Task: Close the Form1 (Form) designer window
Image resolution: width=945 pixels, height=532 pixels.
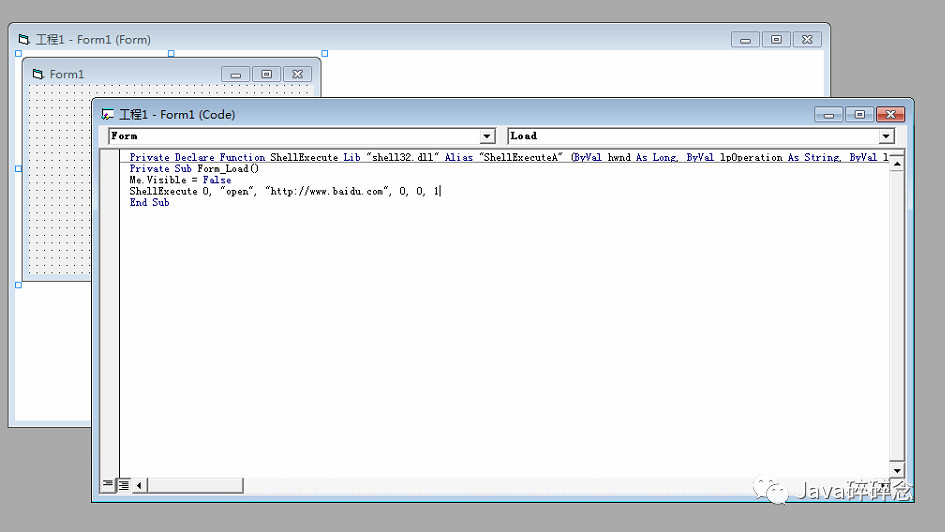Action: click(807, 40)
